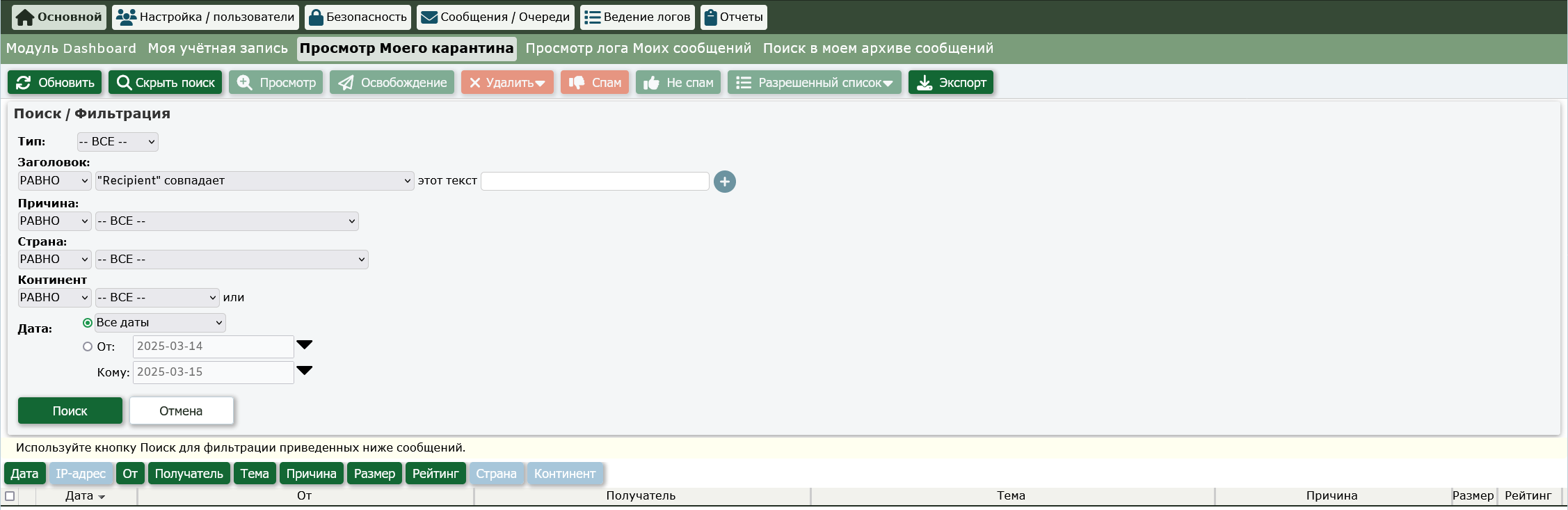
Task: Click the "этот текст" input field
Action: pos(594,182)
